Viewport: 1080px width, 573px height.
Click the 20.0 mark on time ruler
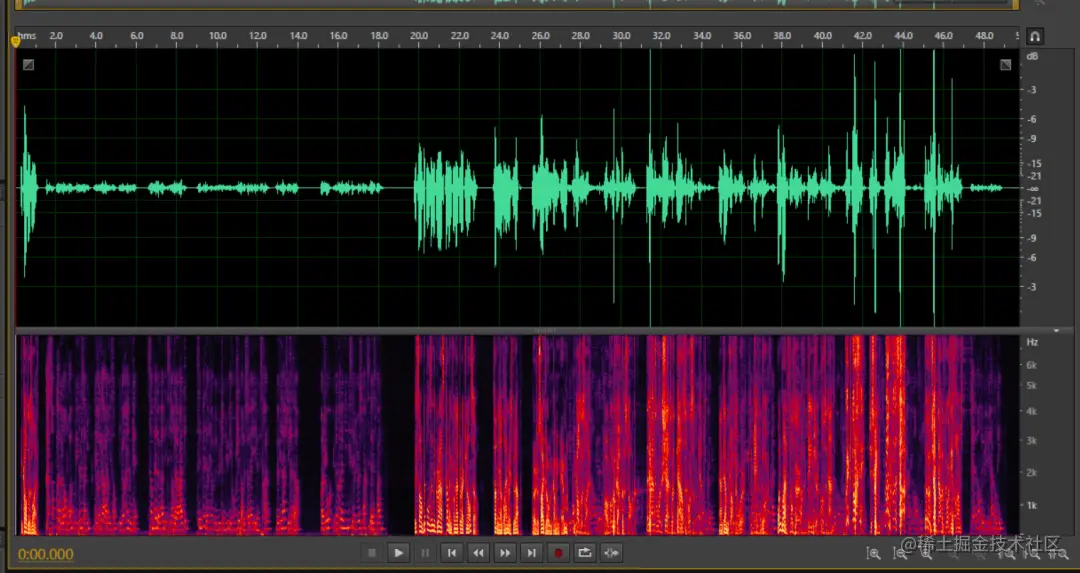click(419, 36)
